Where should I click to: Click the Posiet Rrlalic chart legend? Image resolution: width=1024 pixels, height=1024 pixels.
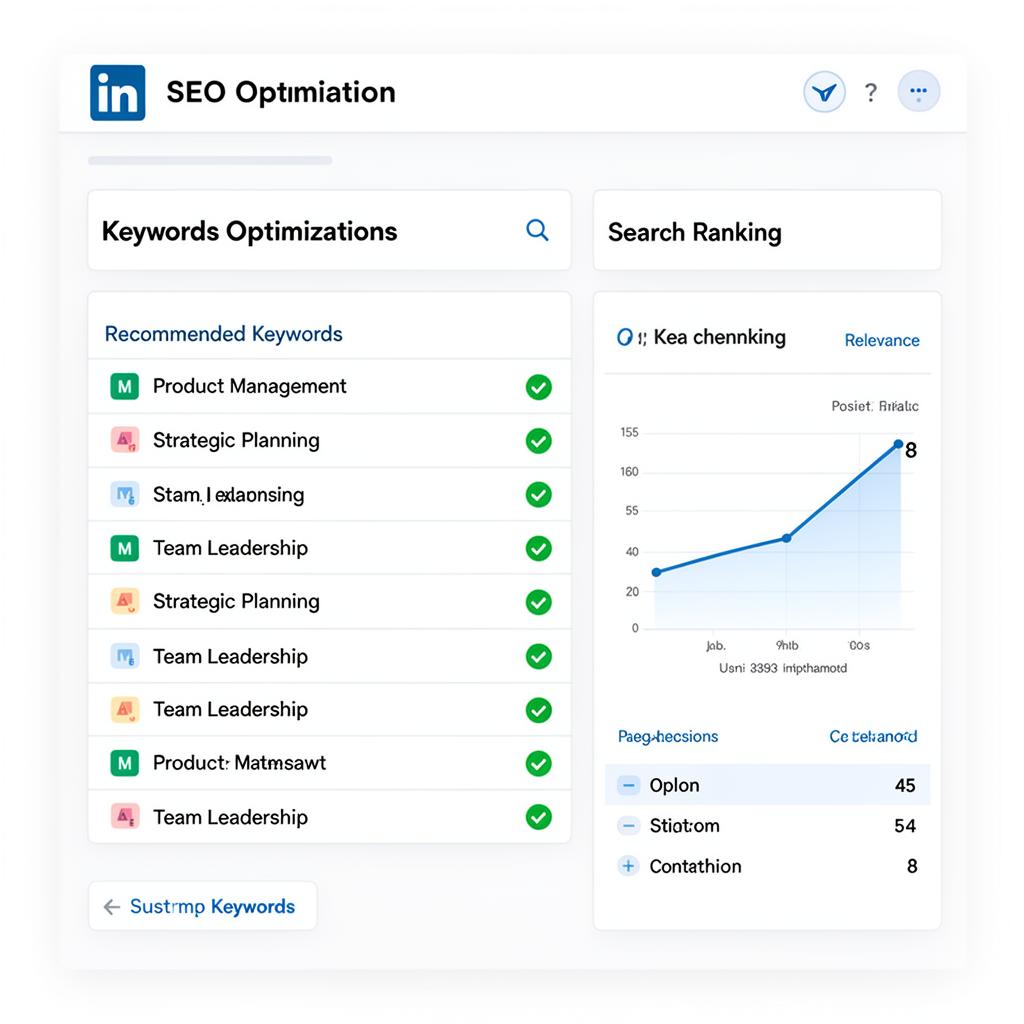(x=874, y=406)
